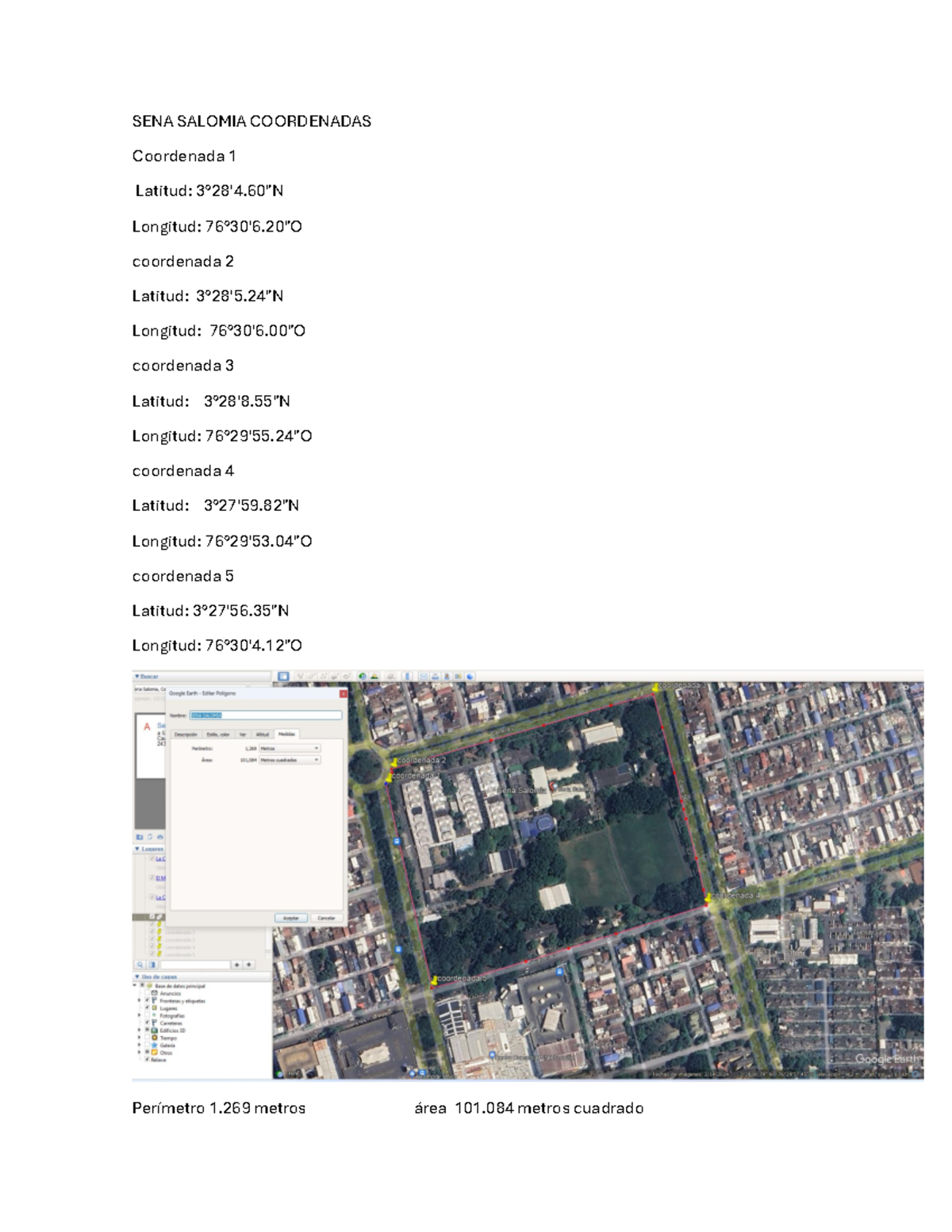The height and width of the screenshot is (1232, 952).
Task: Click the Sena Salomia red map marker
Action: click(x=553, y=788)
